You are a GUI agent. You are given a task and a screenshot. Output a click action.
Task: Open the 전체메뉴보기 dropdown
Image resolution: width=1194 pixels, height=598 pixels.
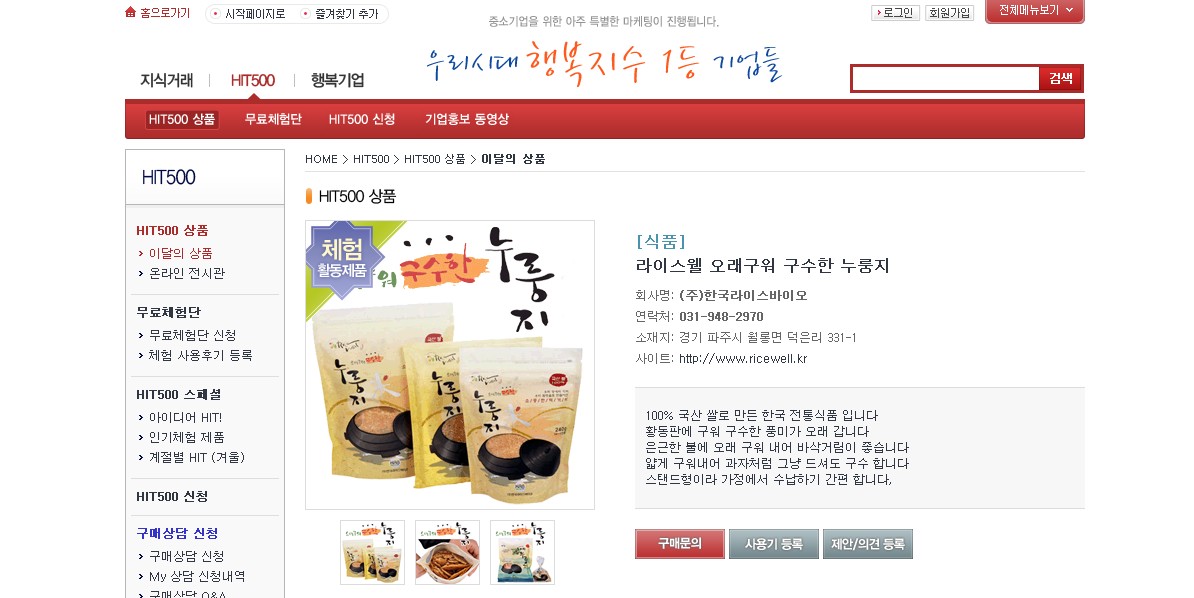pos(1035,11)
